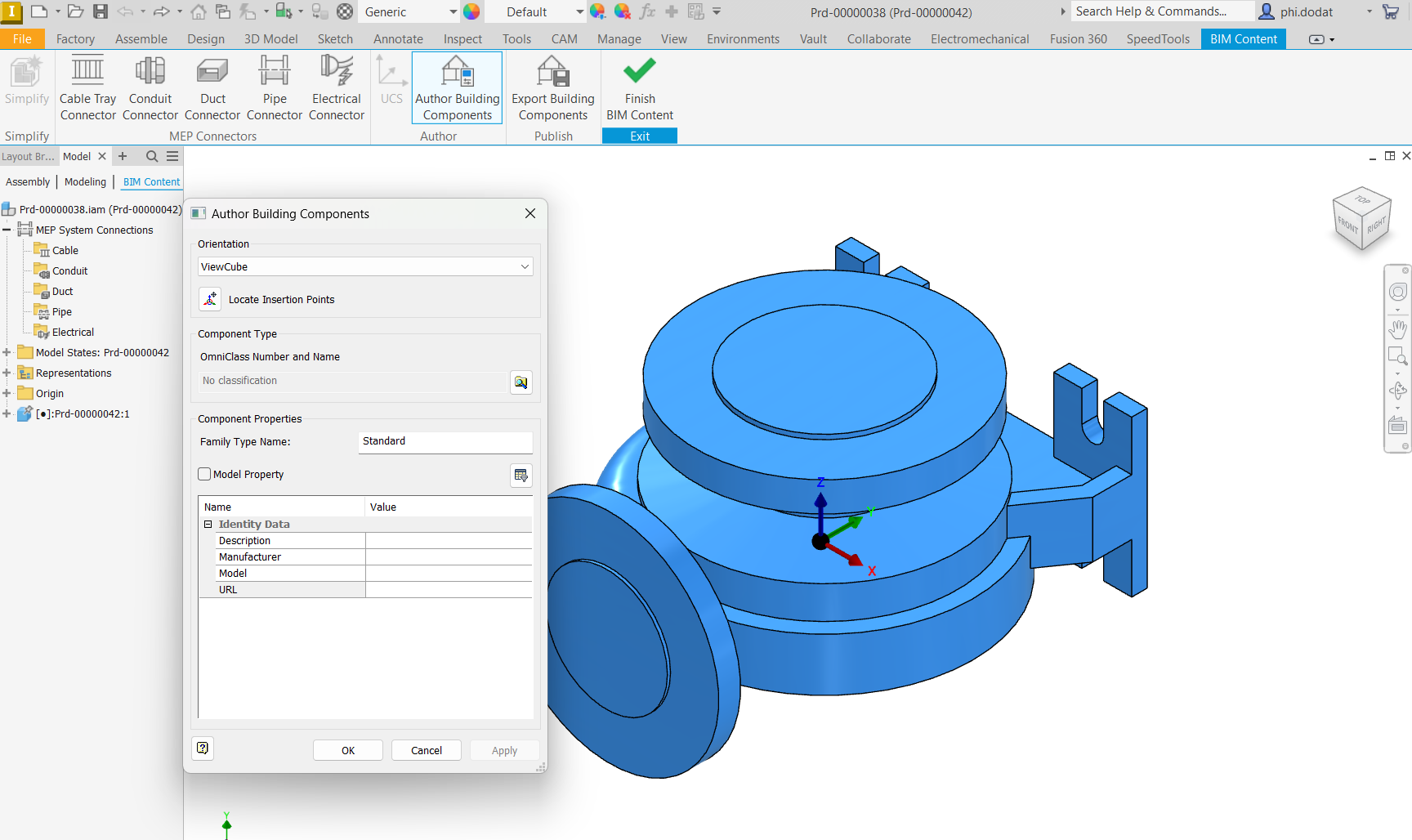Open the 3D Model ribbon tab
The height and width of the screenshot is (840, 1412).
click(271, 39)
